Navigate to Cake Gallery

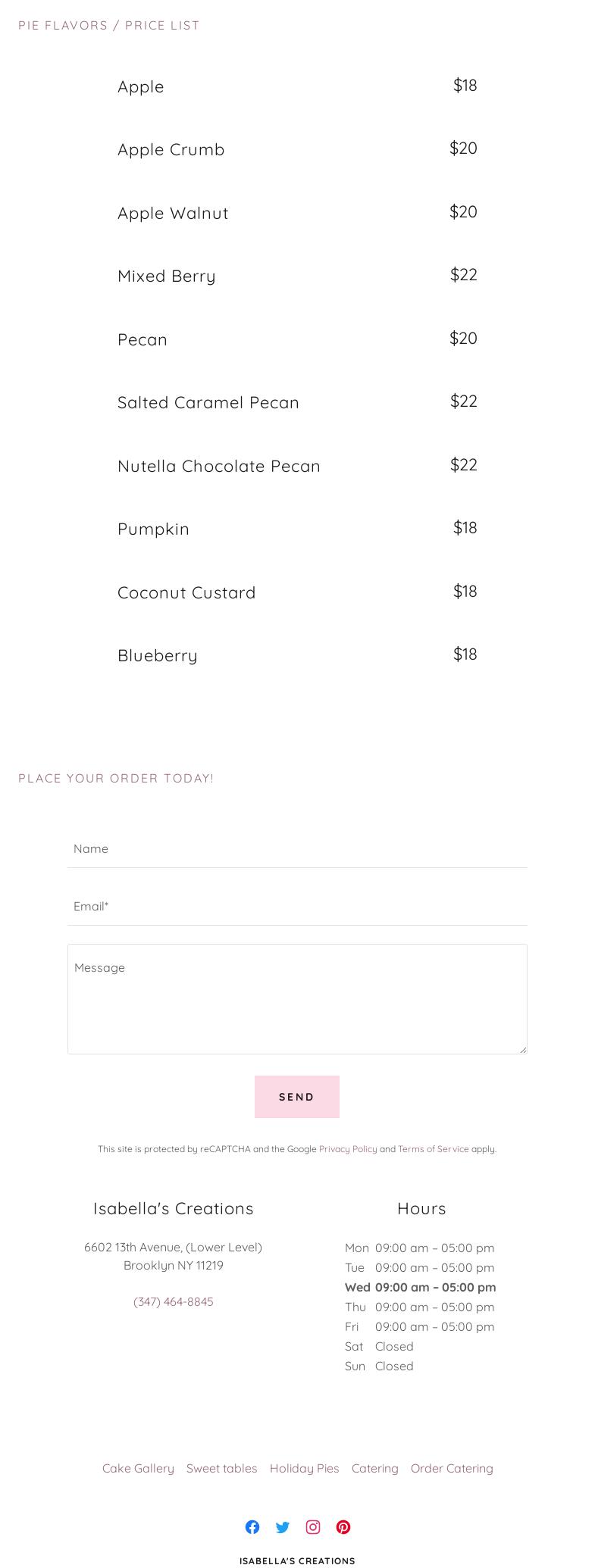(138, 1468)
